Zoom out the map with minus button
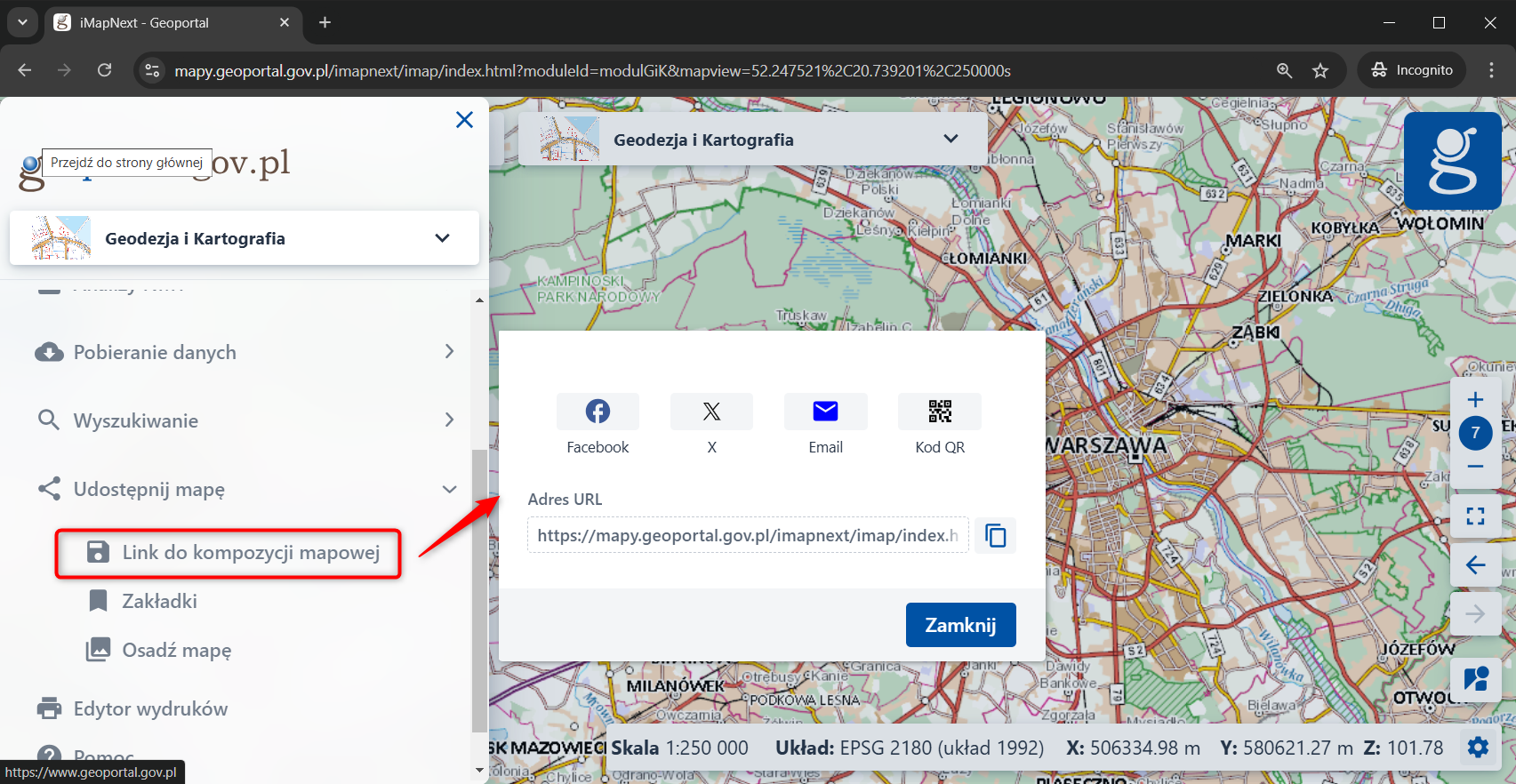Viewport: 1516px width, 784px height. (1475, 467)
